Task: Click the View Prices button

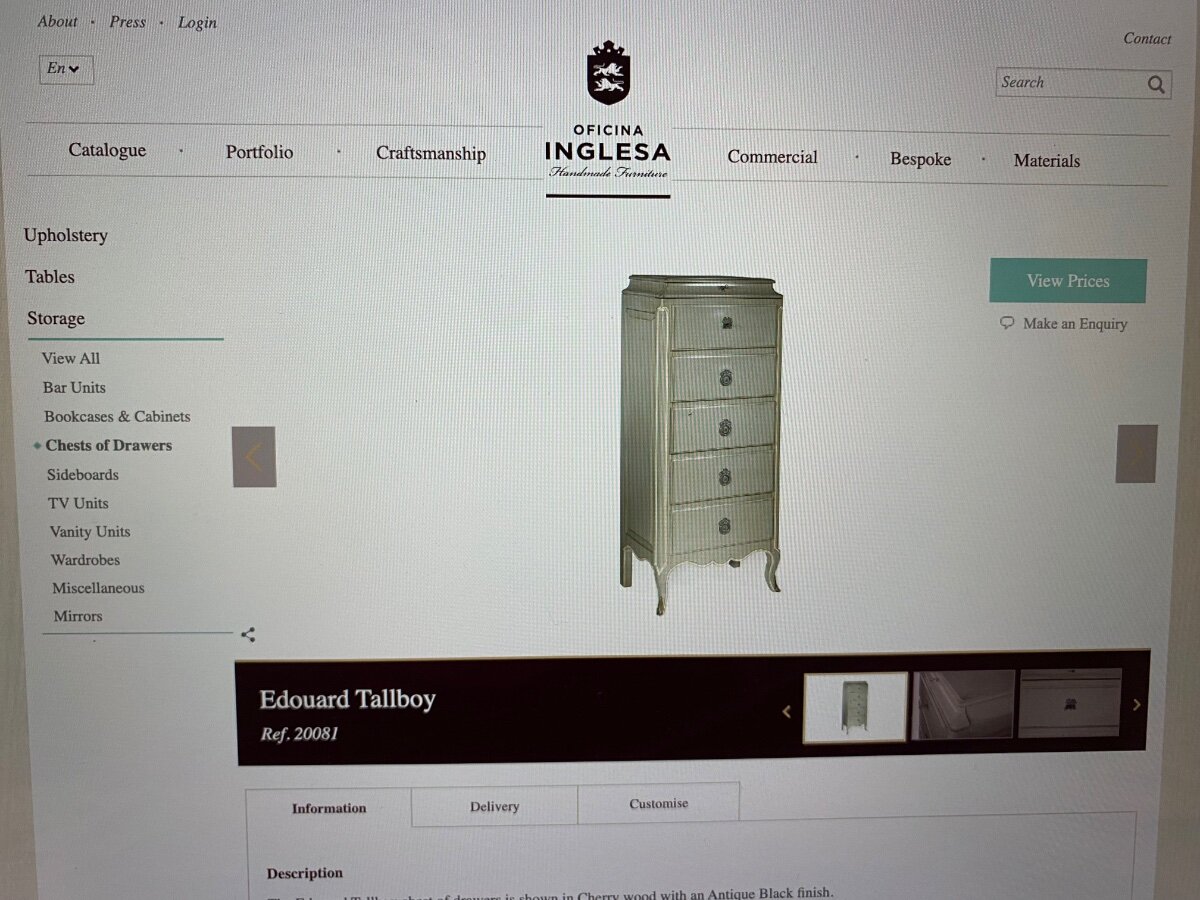Action: 1068,281
